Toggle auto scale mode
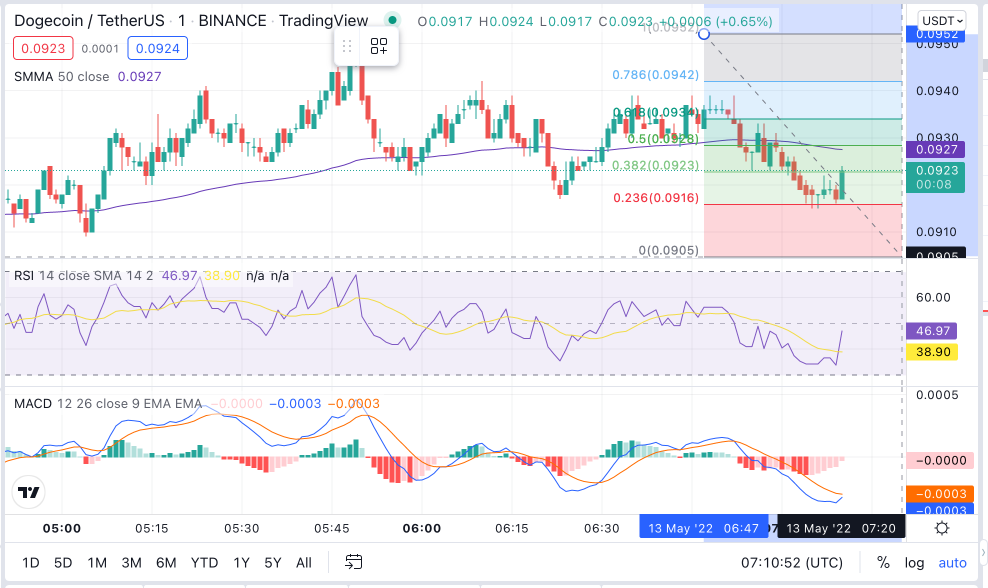The height and width of the screenshot is (588, 988). tap(953, 563)
